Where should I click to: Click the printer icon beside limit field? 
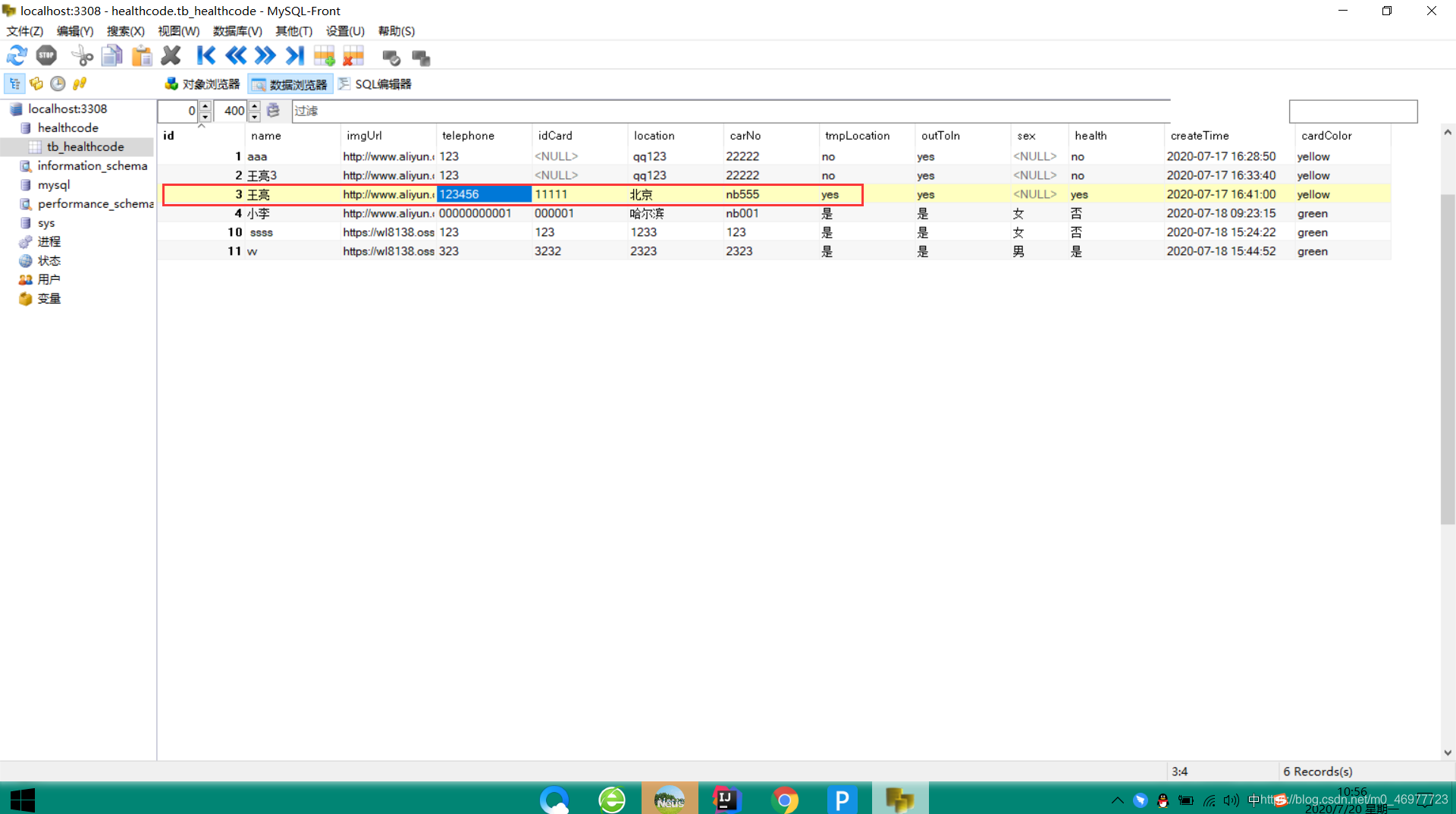click(273, 111)
